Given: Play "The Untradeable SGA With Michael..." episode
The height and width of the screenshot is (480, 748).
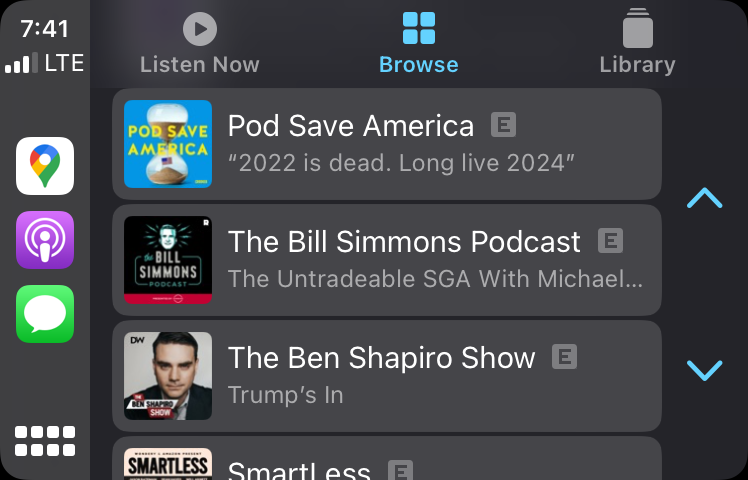Looking at the screenshot, I should 436,279.
